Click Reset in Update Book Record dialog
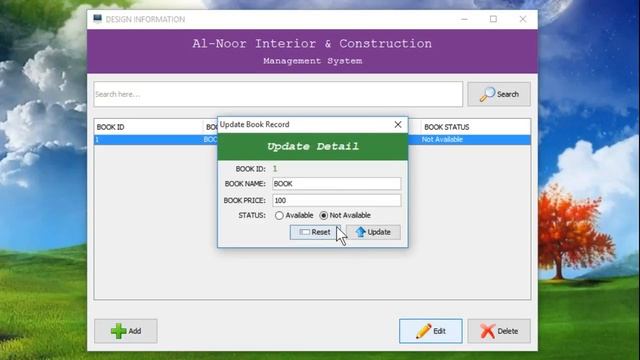This screenshot has width=640, height=360. click(x=315, y=232)
